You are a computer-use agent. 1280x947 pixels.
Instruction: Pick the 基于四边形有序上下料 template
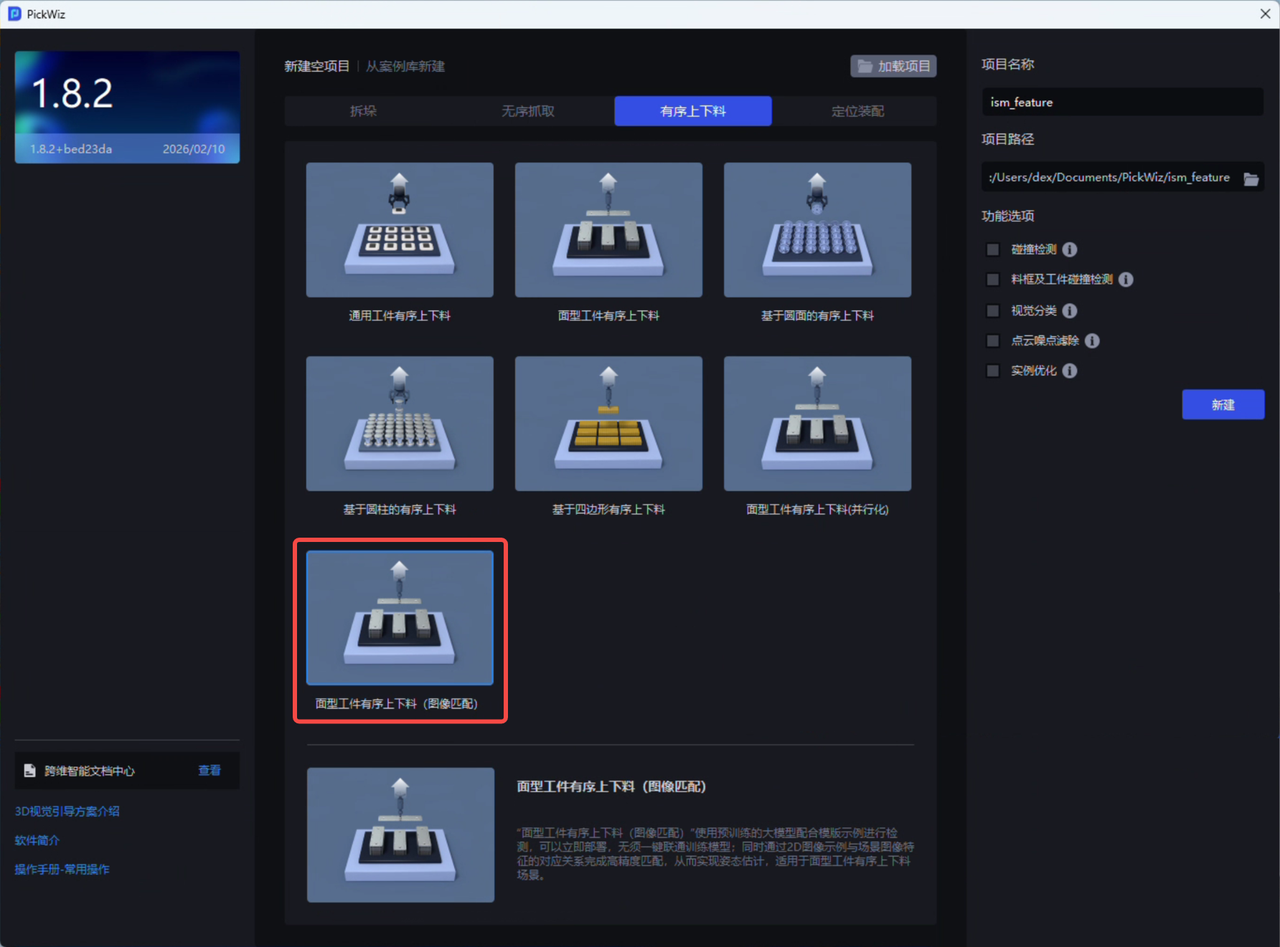608,424
